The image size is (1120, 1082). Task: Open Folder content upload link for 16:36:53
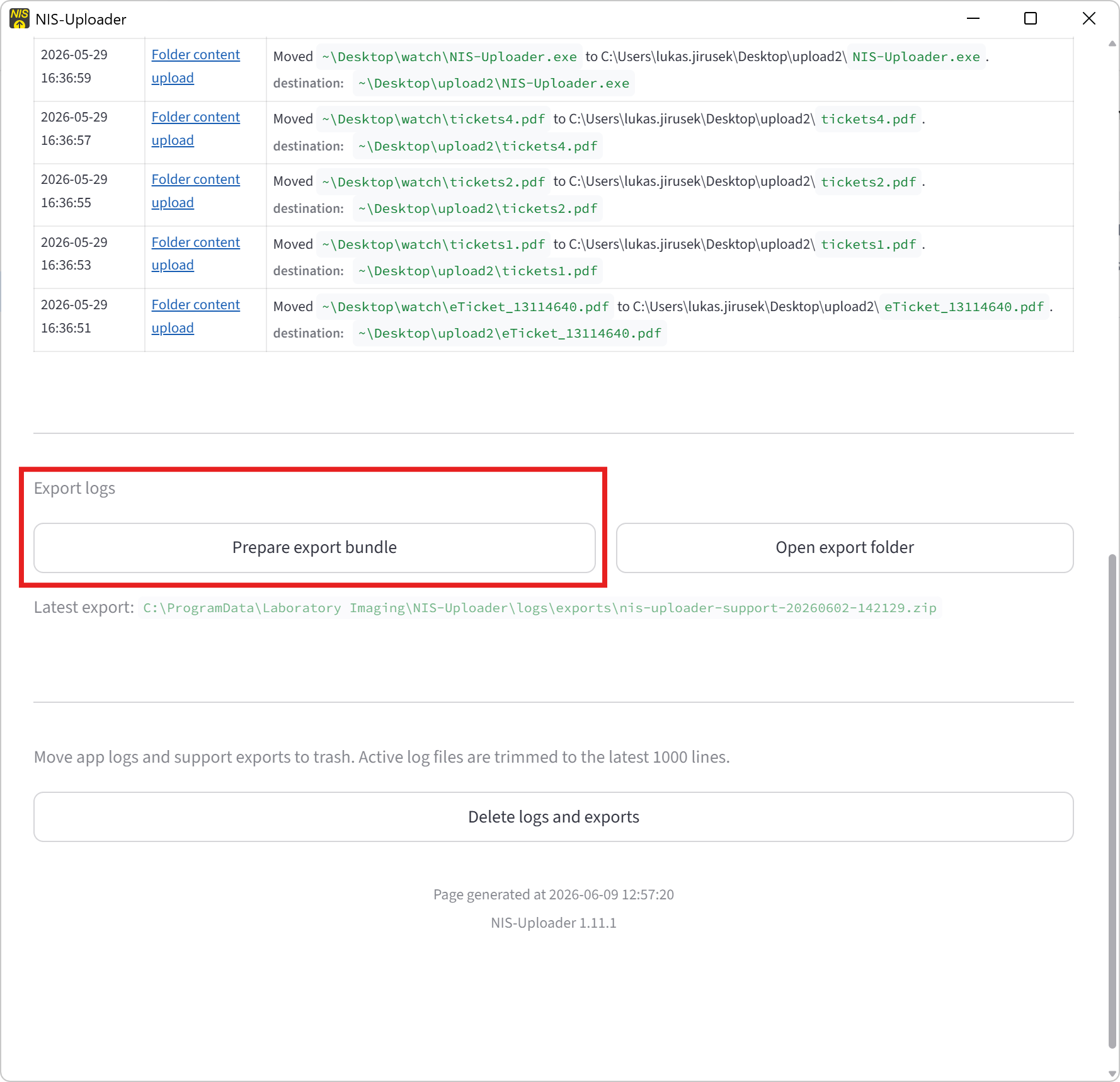195,254
